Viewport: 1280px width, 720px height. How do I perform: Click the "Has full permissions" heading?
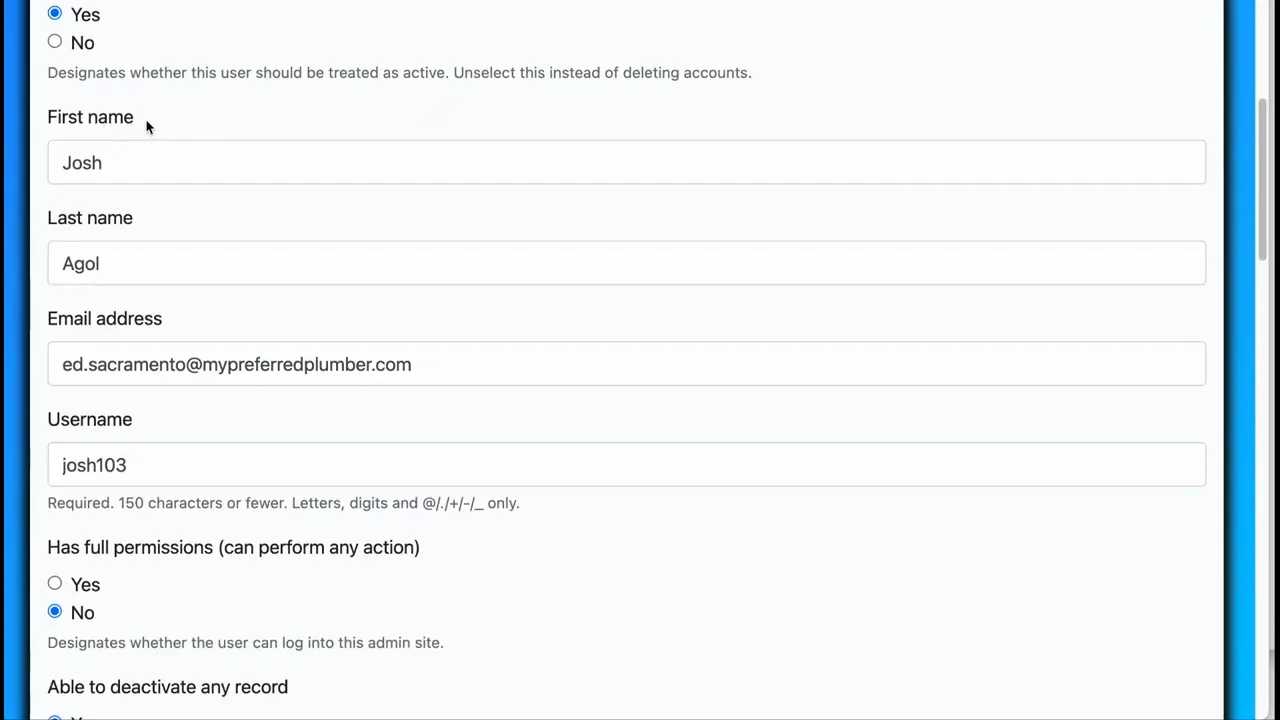[x=233, y=547]
